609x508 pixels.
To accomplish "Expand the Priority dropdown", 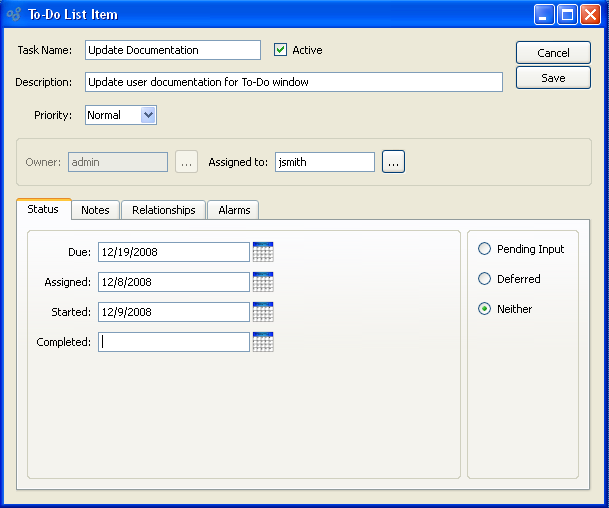I will coord(149,115).
